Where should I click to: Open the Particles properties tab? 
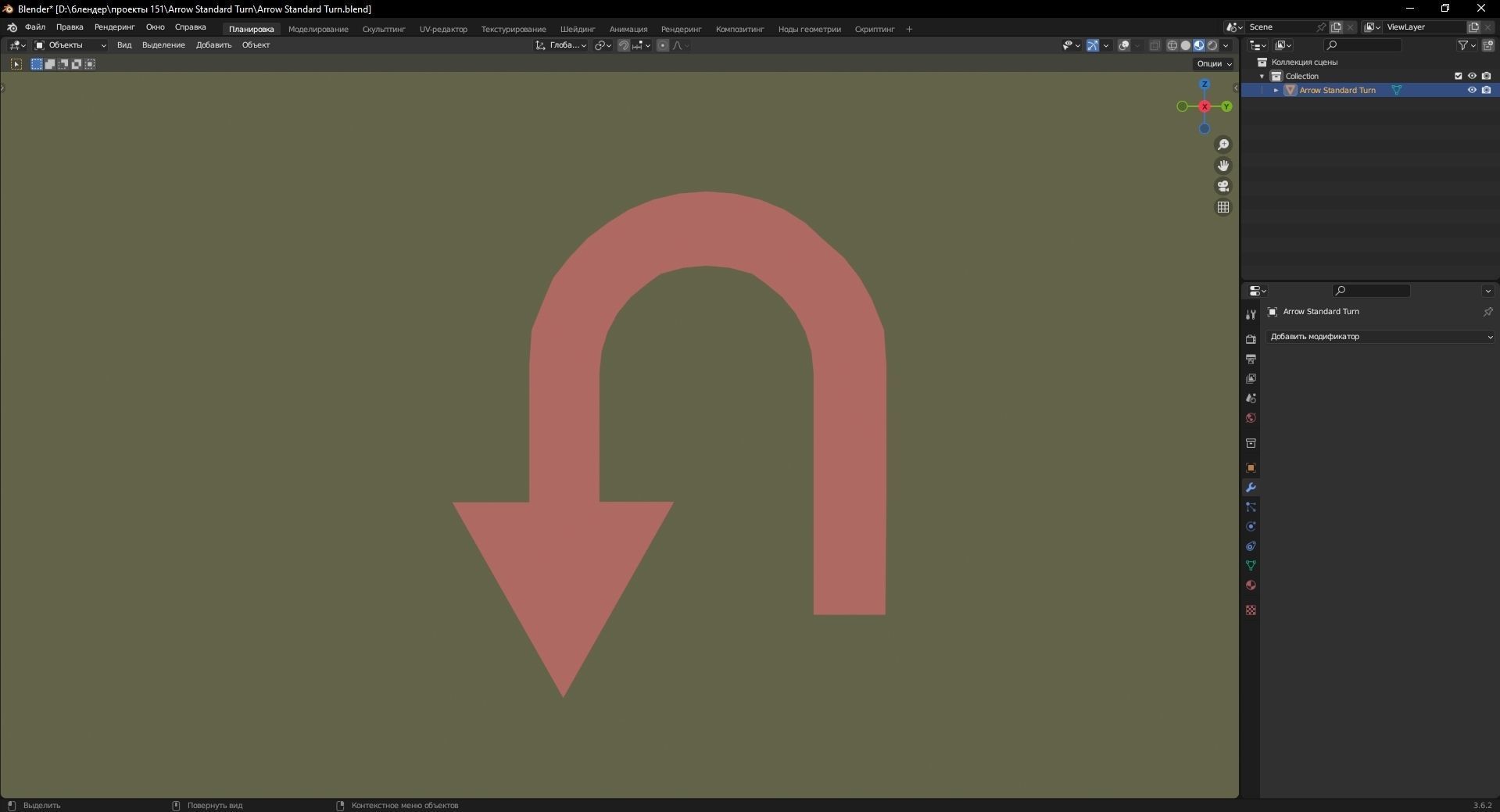pos(1251,507)
